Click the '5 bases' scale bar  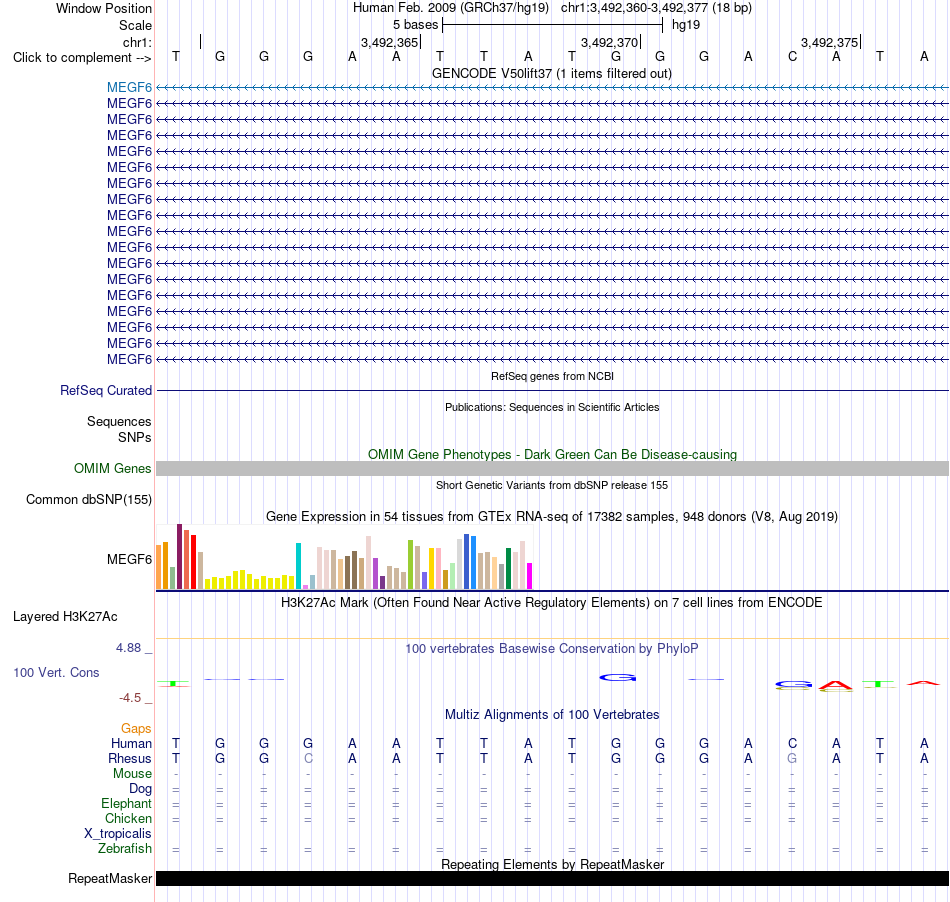[x=553, y=25]
